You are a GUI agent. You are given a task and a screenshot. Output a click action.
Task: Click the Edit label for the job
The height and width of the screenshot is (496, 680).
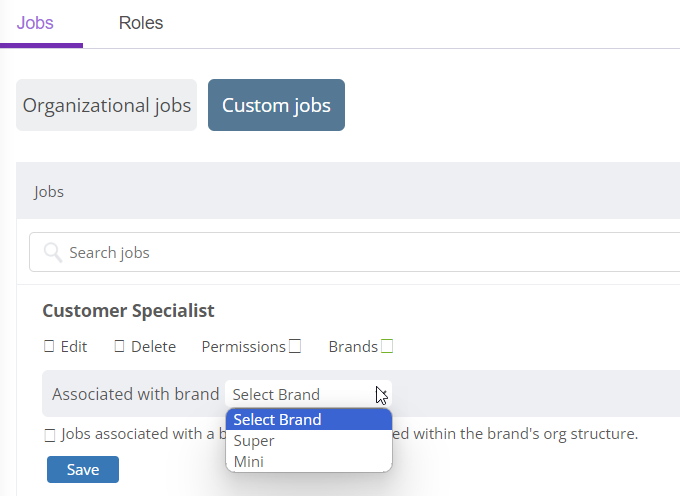(74, 347)
